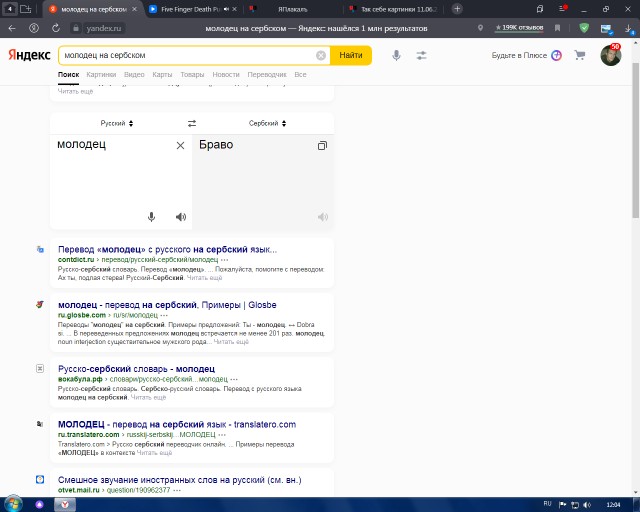The width and height of the screenshot is (640, 512).
Task: Open the Action Center flag tray icon
Action: [x=562, y=505]
